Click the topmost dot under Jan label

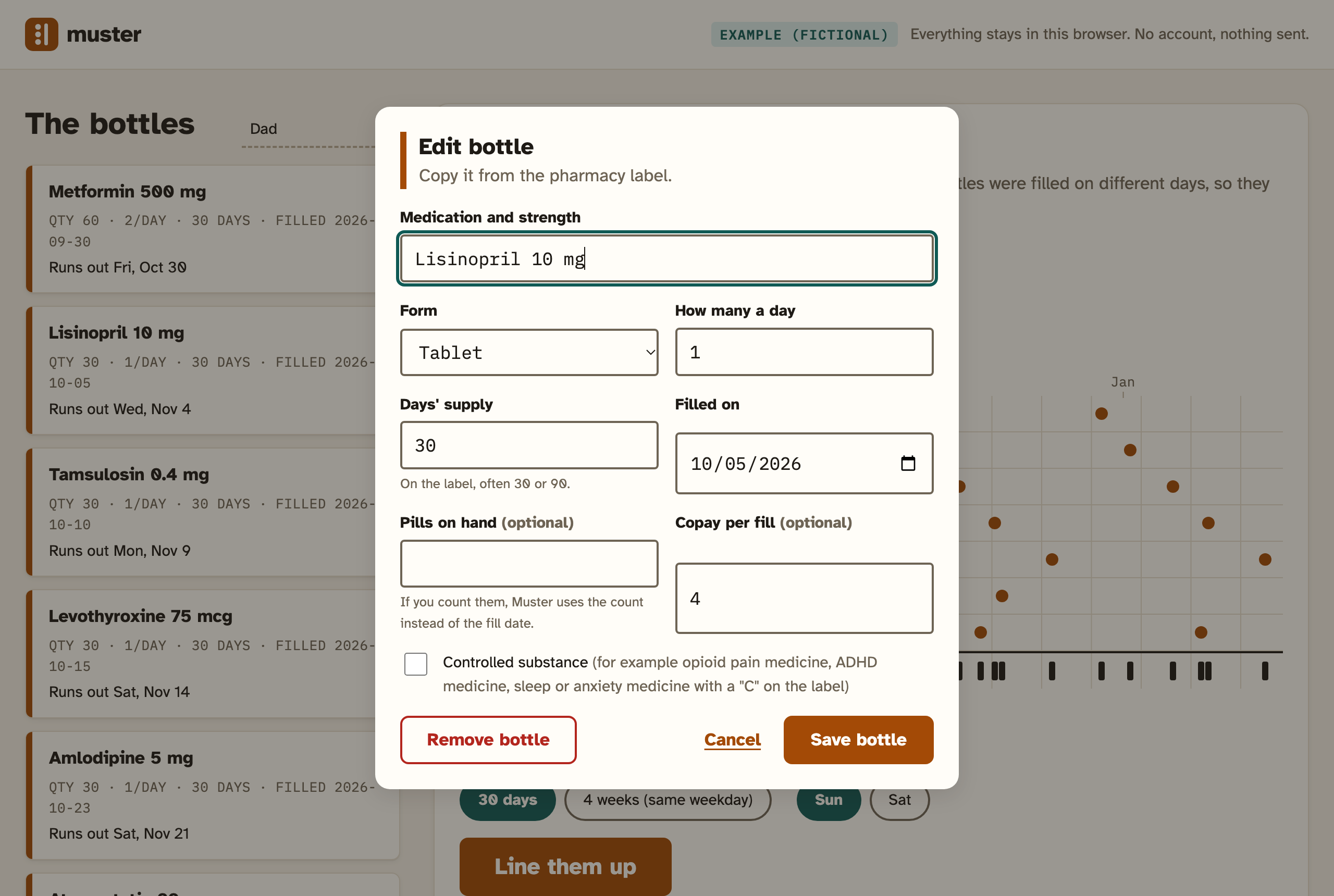tap(1101, 413)
